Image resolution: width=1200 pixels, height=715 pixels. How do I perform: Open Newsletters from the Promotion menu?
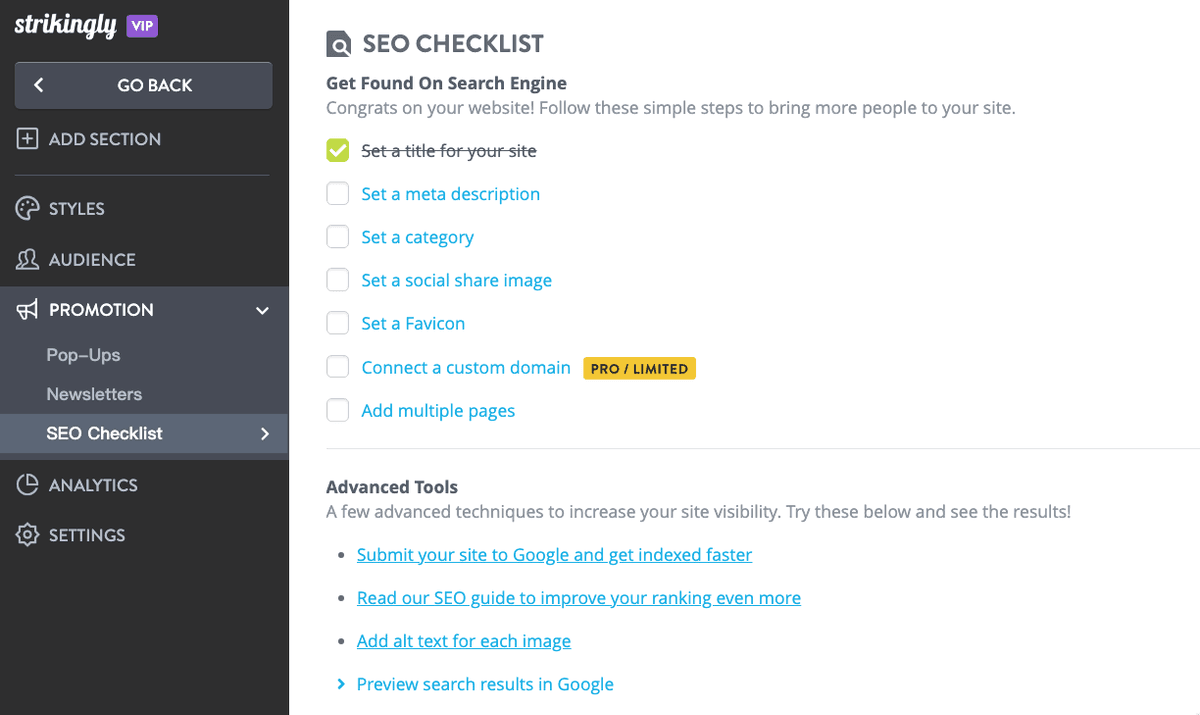94,394
